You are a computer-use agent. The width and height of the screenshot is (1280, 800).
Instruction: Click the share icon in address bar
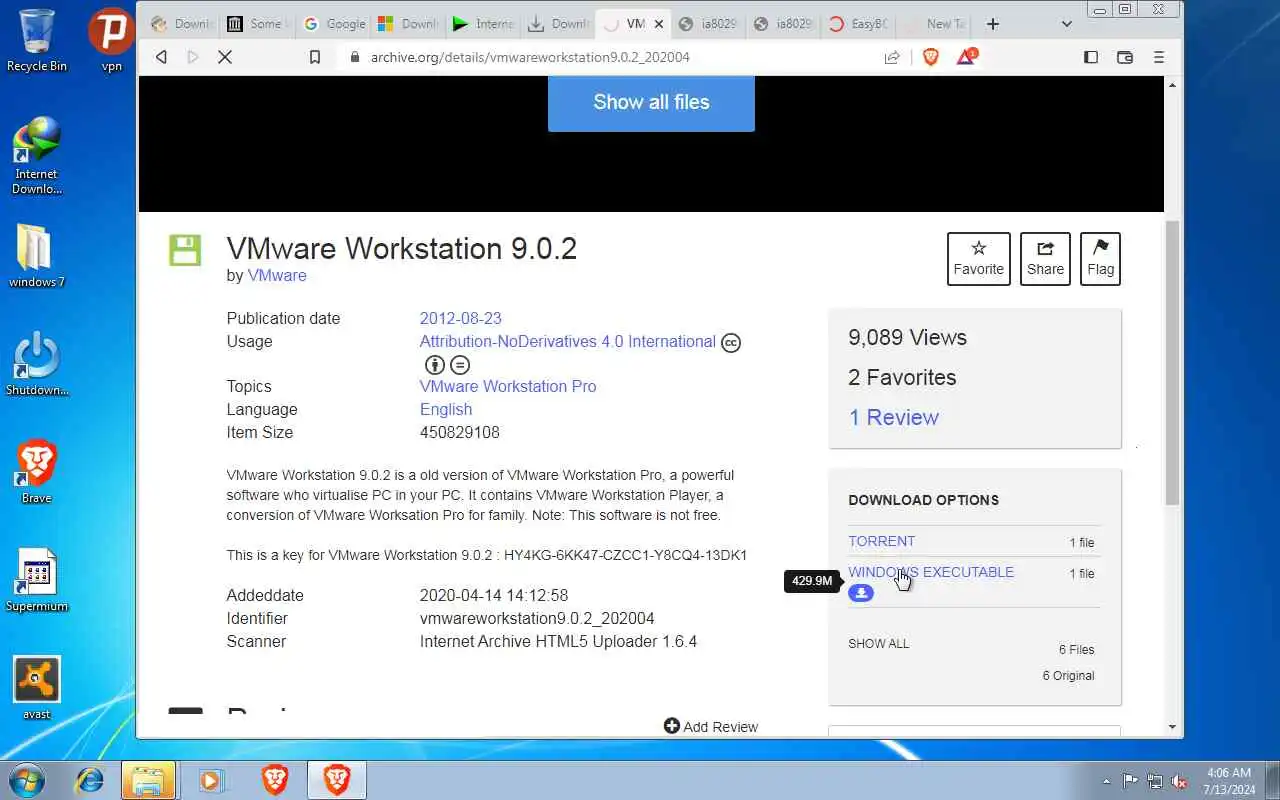pyautogui.click(x=892, y=57)
